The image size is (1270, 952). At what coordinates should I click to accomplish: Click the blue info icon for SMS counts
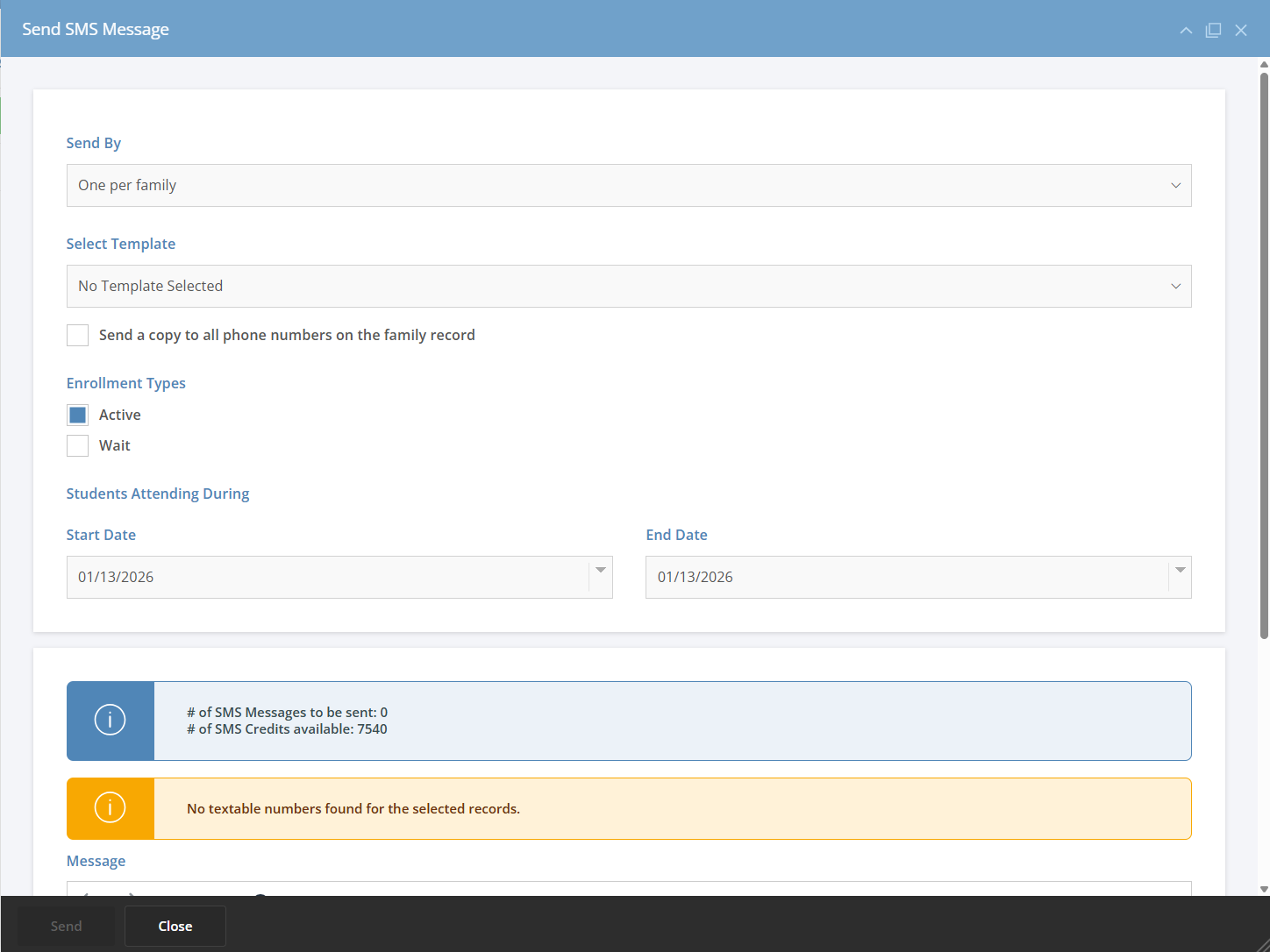point(111,721)
